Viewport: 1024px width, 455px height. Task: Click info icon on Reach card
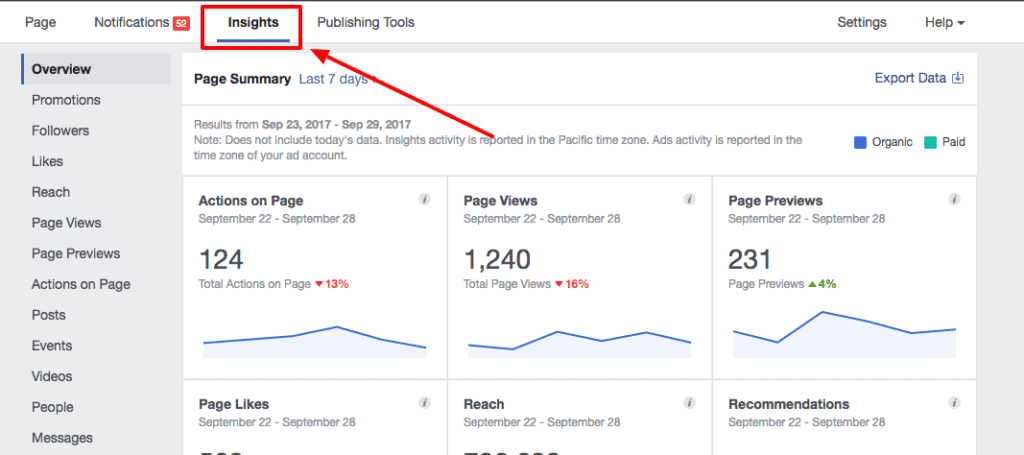pos(690,403)
